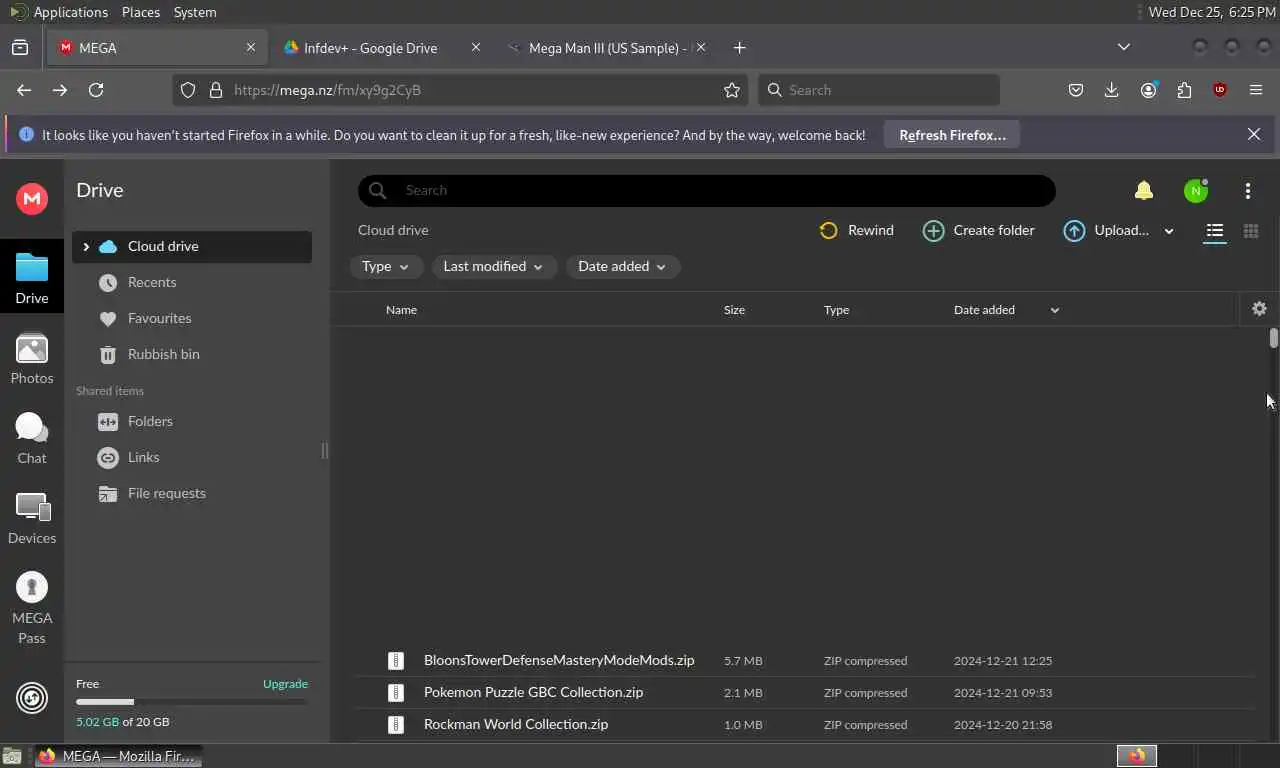
Task: Click the MEGA logo icon in sidebar
Action: click(x=32, y=198)
